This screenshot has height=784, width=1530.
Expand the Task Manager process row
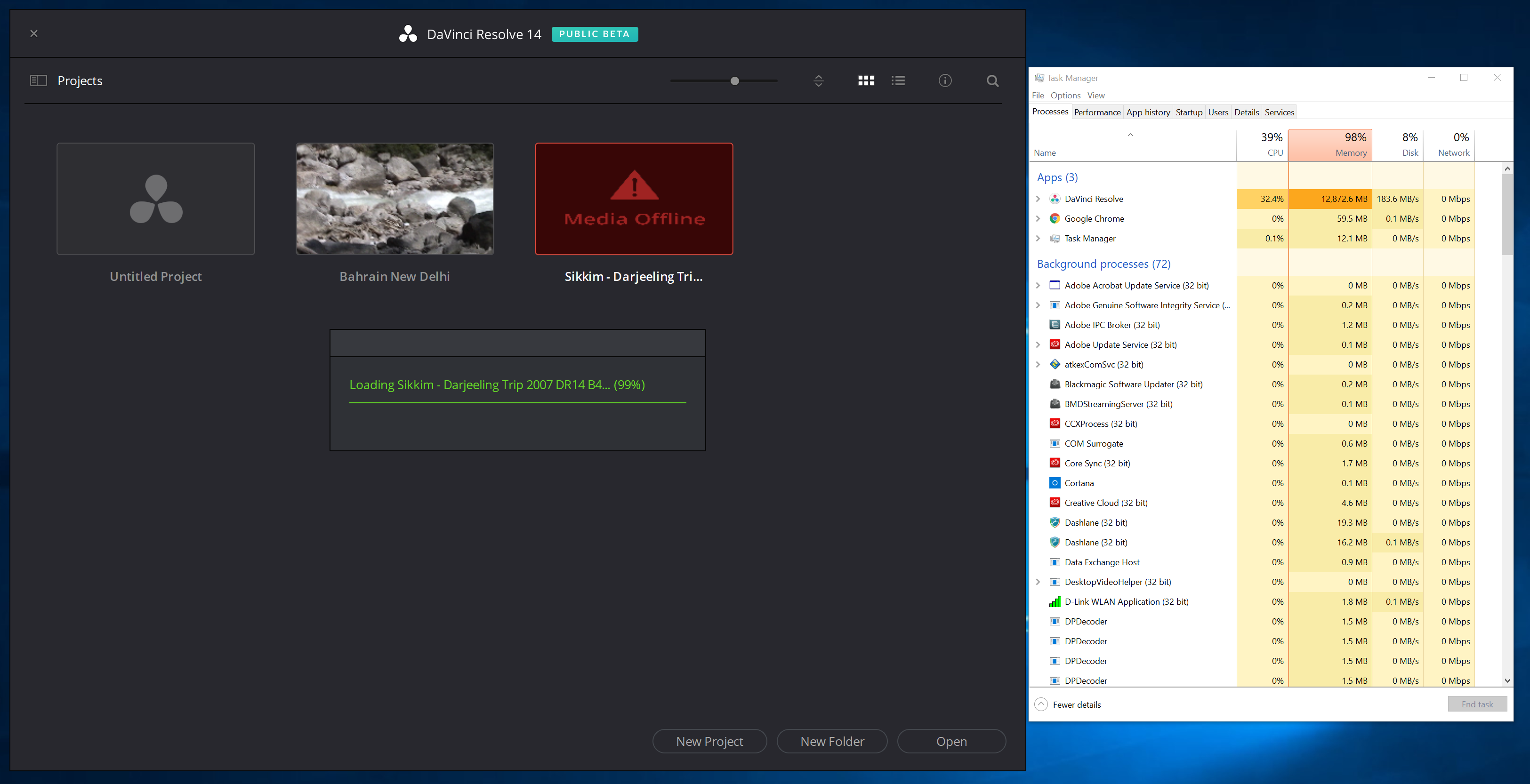point(1038,238)
